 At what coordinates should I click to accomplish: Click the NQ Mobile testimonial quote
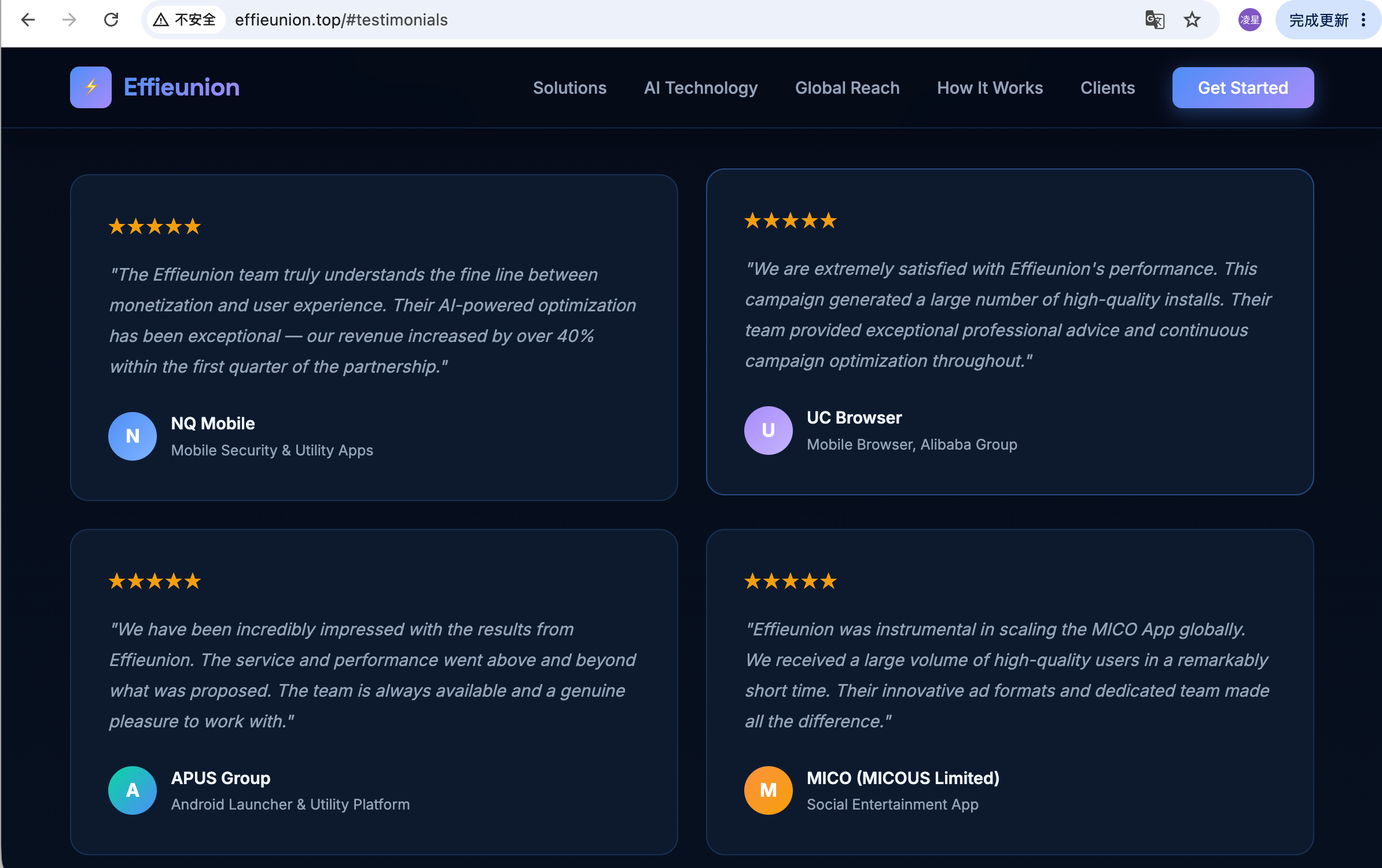pyautogui.click(x=373, y=321)
